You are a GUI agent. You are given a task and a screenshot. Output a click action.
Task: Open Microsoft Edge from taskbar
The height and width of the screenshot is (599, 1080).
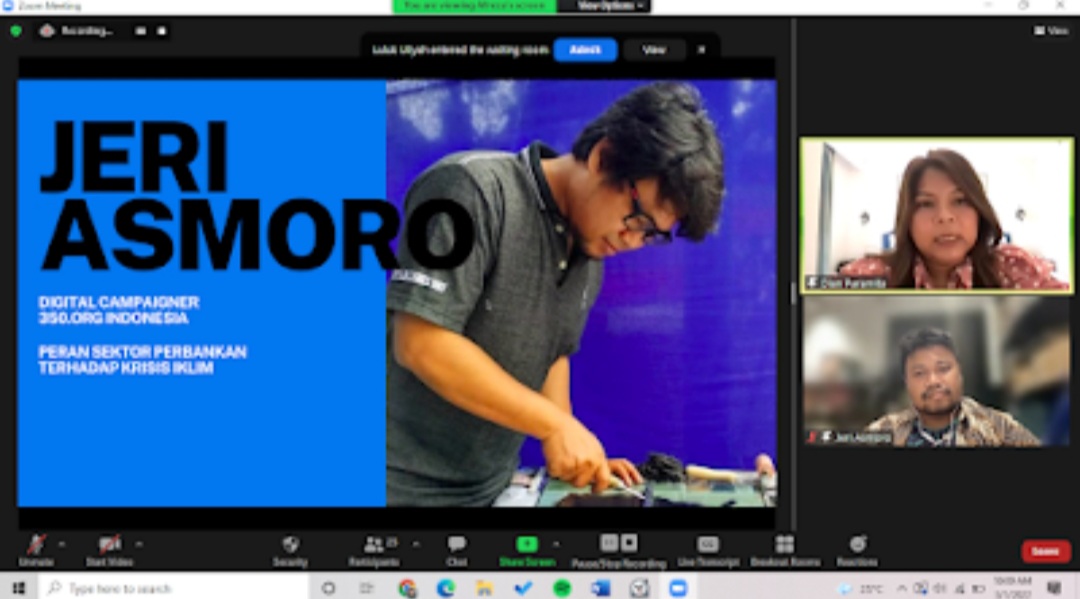pyautogui.click(x=446, y=588)
